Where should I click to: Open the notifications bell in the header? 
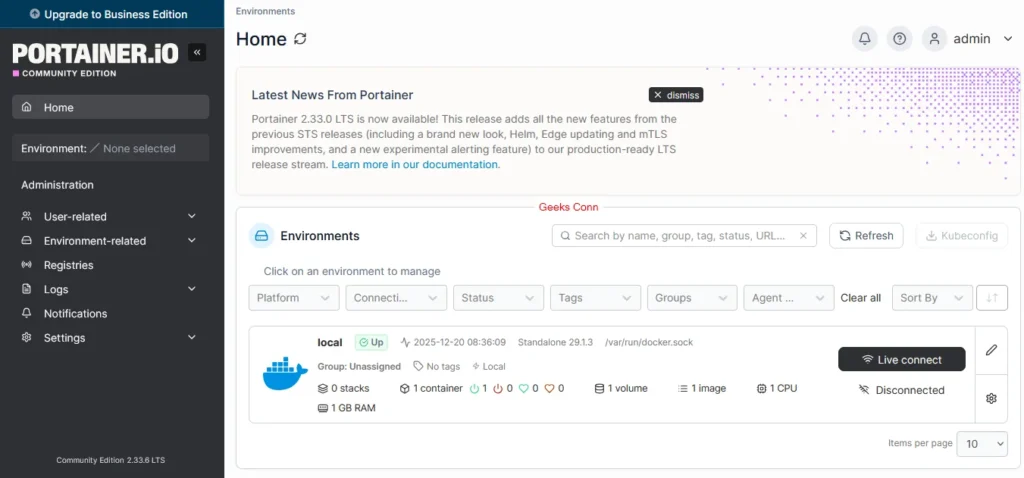(x=865, y=39)
